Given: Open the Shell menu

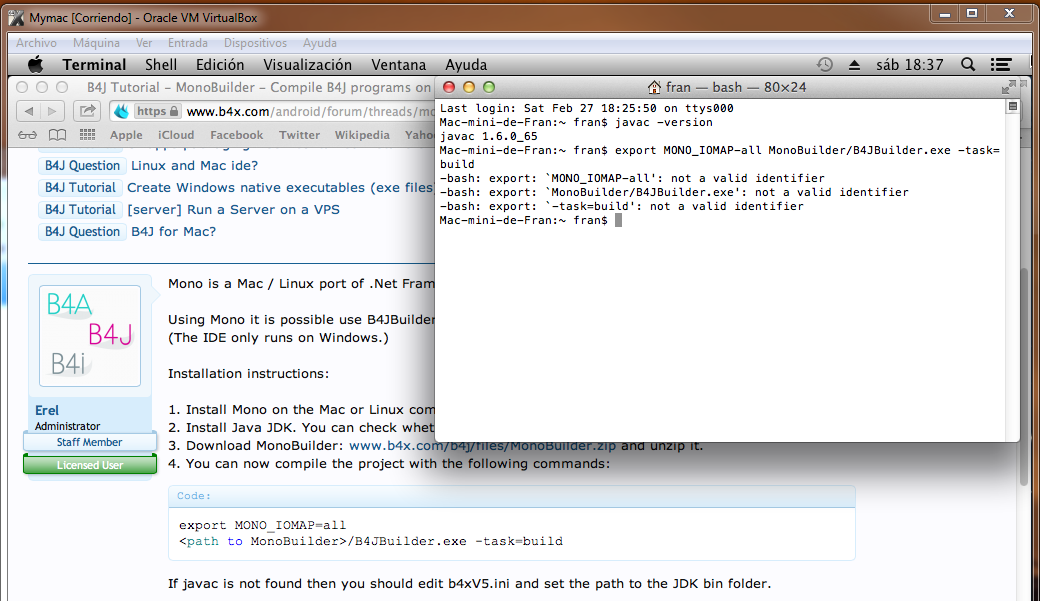Looking at the screenshot, I should pos(161,64).
